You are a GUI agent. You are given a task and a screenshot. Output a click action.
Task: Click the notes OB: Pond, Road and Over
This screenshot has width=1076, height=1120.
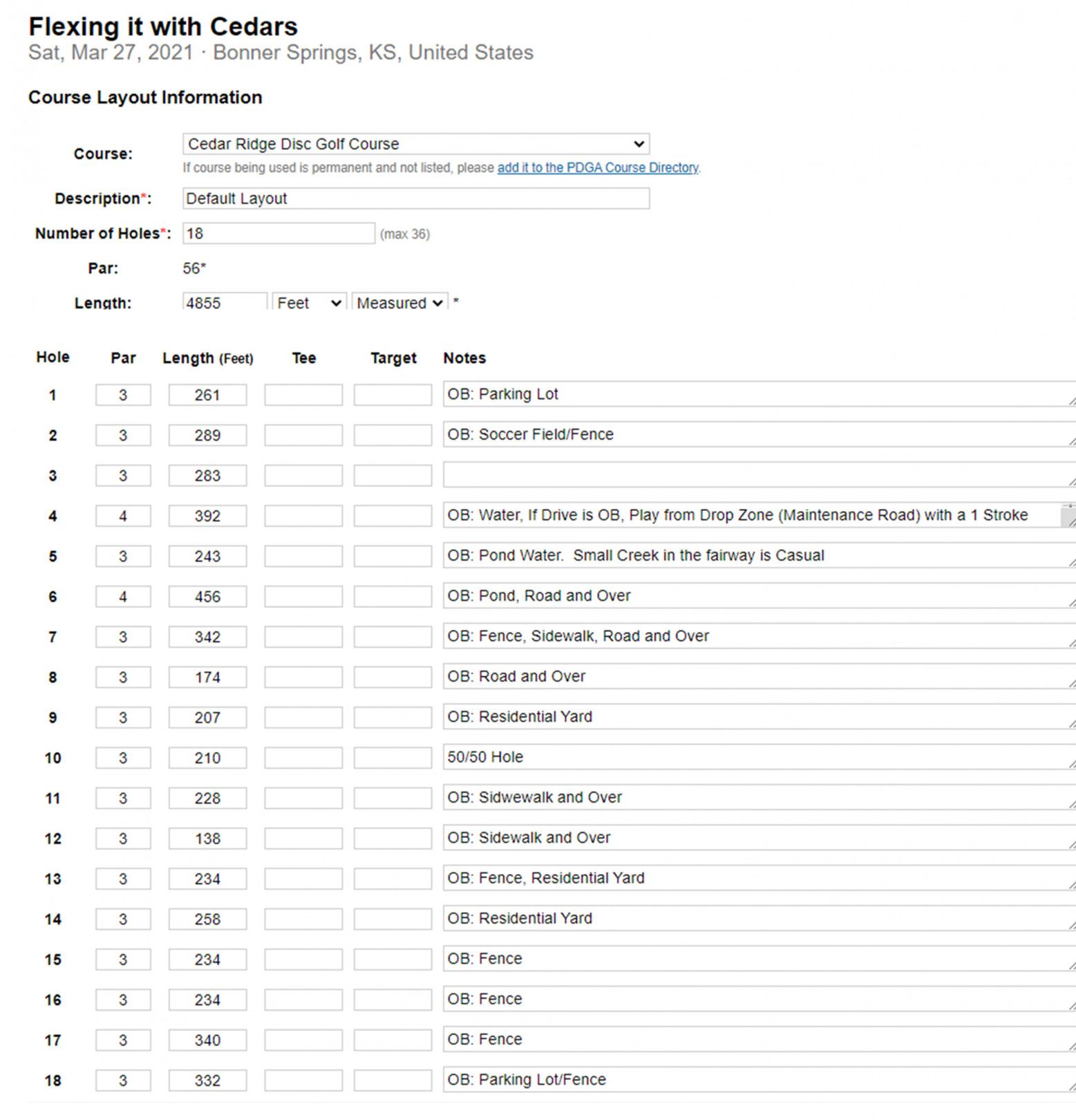click(x=759, y=595)
